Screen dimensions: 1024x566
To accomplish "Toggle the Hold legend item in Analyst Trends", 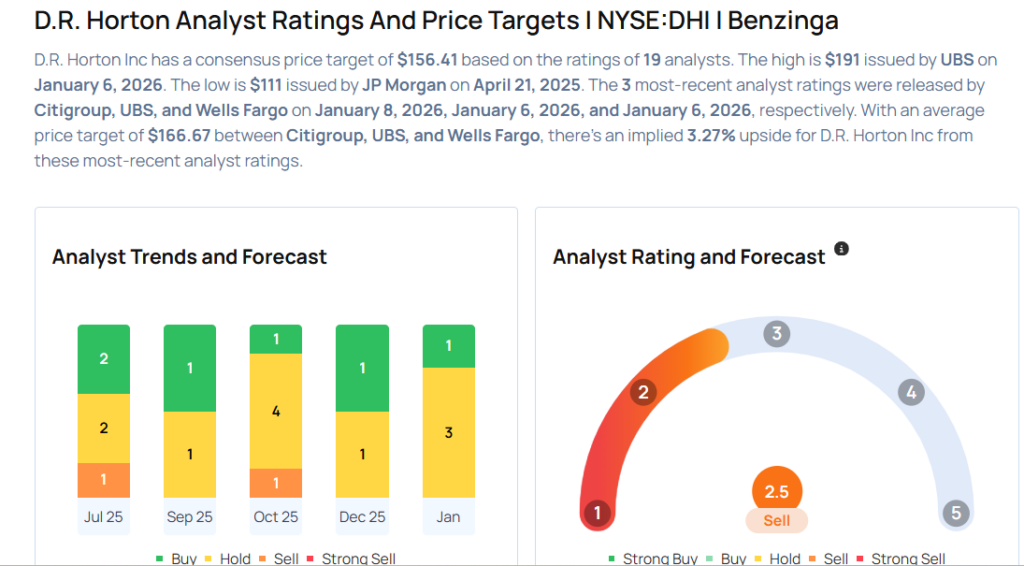I will 228,558.
